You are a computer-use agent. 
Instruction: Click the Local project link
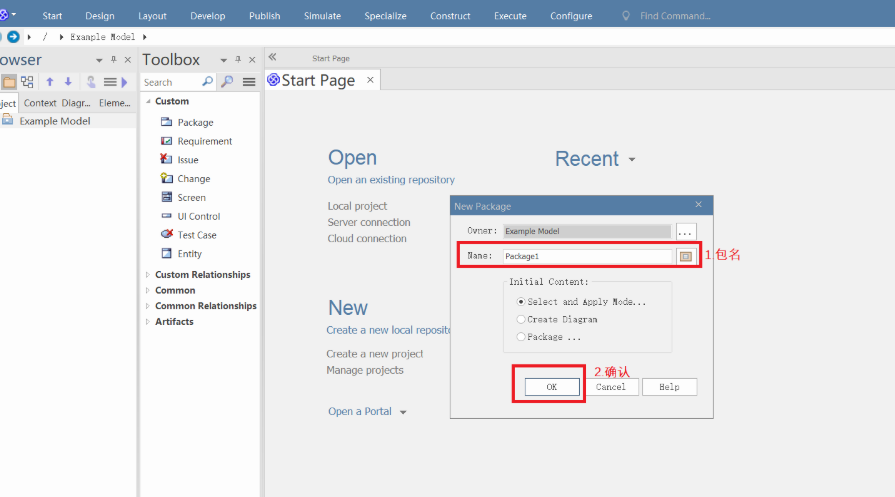tap(357, 206)
